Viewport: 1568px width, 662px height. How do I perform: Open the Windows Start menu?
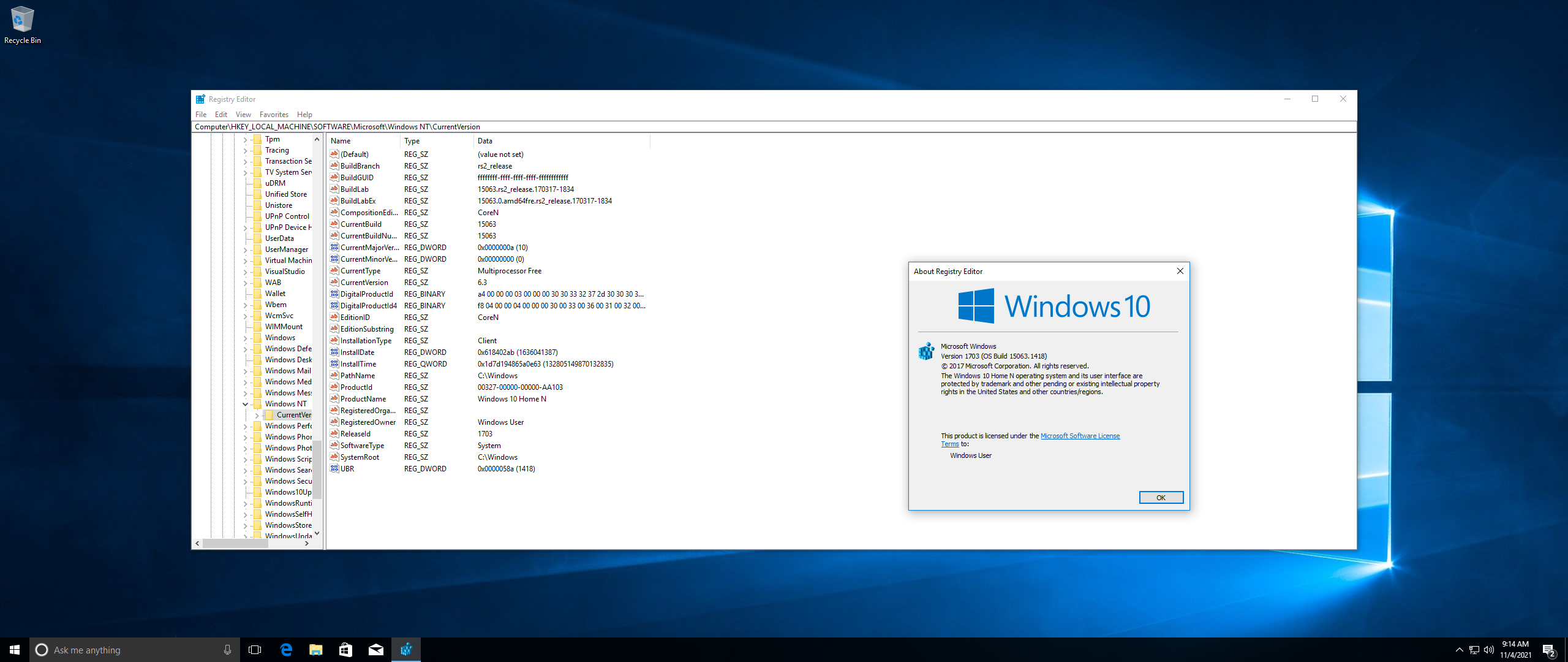pos(15,650)
